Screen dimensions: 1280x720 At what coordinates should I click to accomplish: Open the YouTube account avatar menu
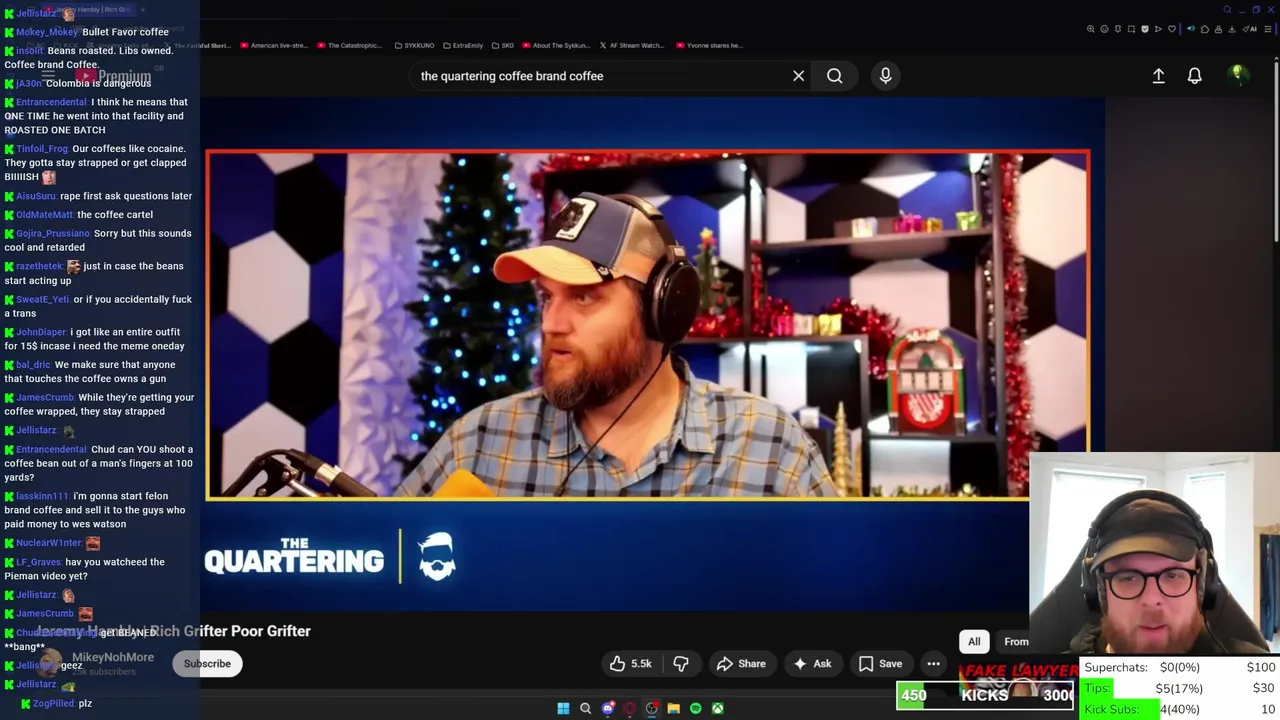coord(1237,75)
